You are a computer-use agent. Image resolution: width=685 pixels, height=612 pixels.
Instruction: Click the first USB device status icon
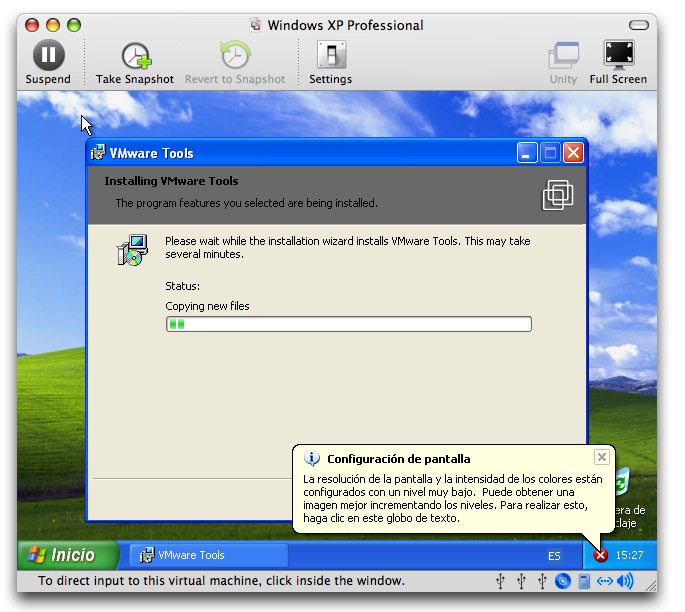point(500,581)
